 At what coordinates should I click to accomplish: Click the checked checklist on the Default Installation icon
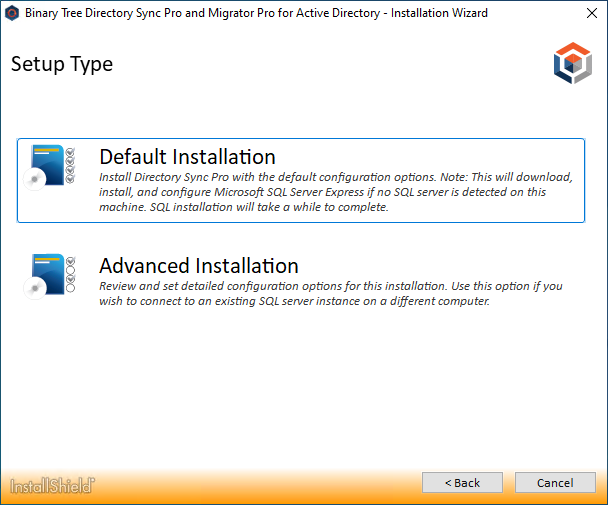tap(70, 166)
